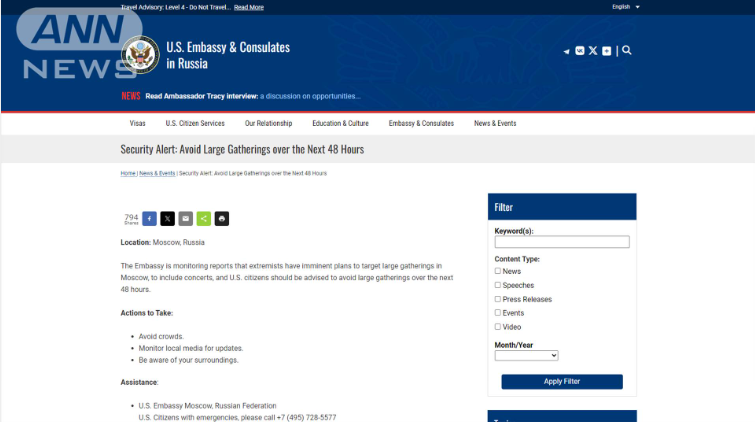Tick the Press Releases checkbox
755x422 pixels.
point(498,299)
